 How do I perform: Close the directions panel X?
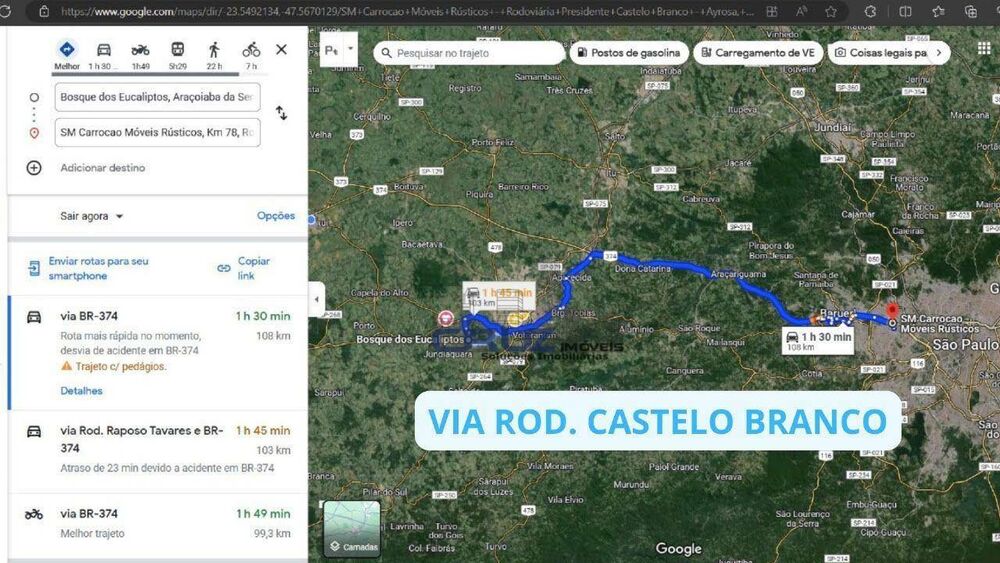281,49
